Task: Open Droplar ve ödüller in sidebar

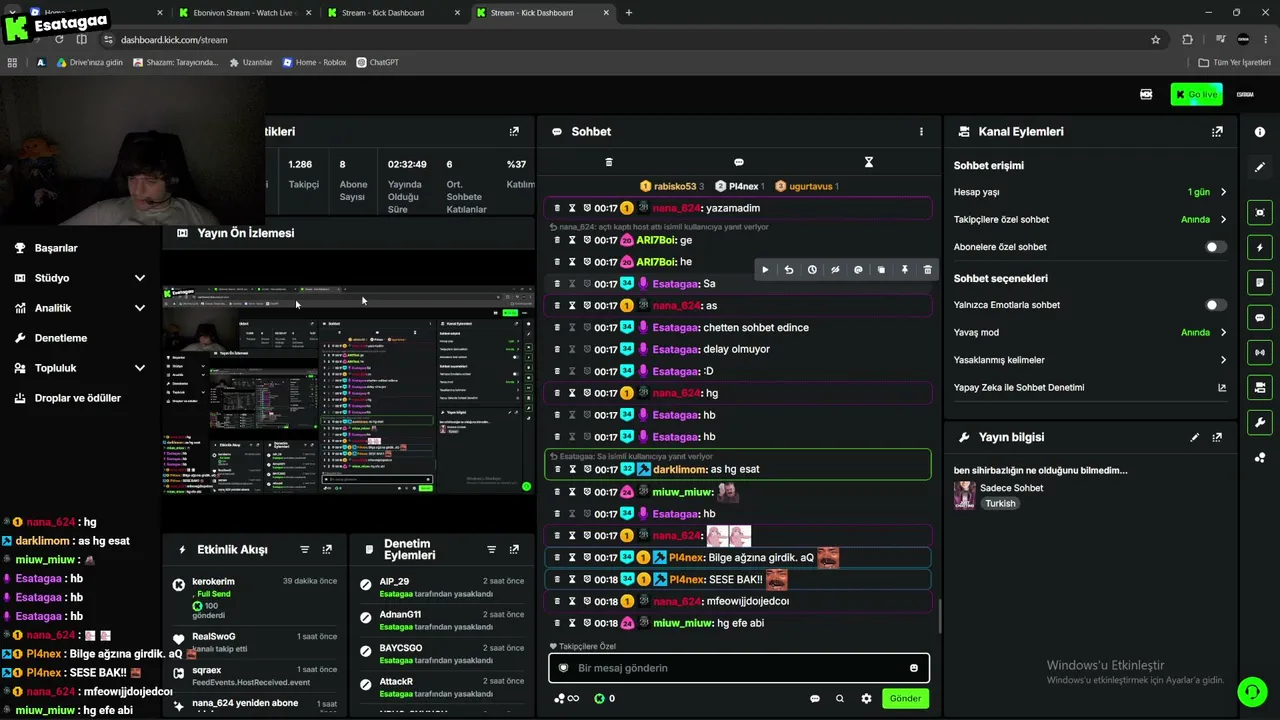Action: click(x=77, y=398)
